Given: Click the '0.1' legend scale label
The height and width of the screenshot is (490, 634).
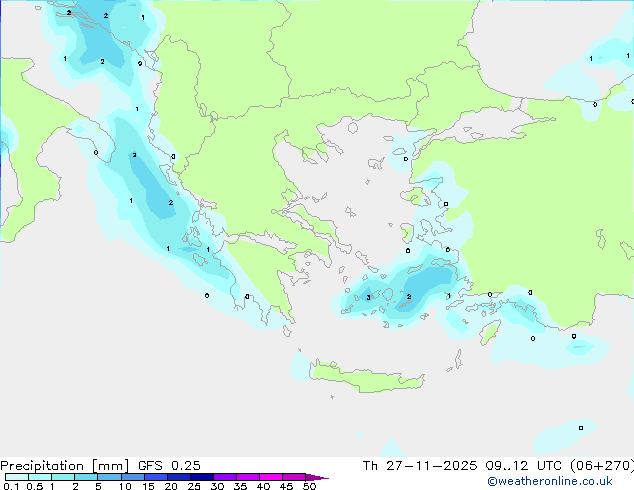Looking at the screenshot, I should pyautogui.click(x=11, y=486).
